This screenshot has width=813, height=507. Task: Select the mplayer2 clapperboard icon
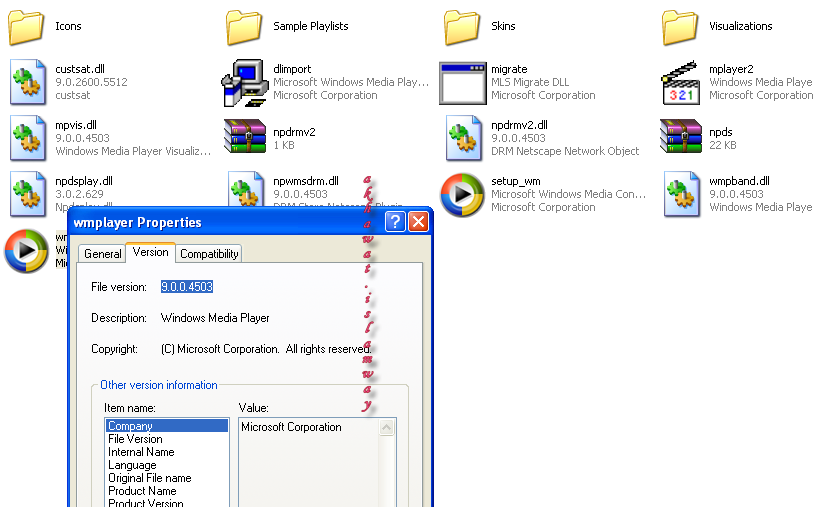tap(681, 83)
